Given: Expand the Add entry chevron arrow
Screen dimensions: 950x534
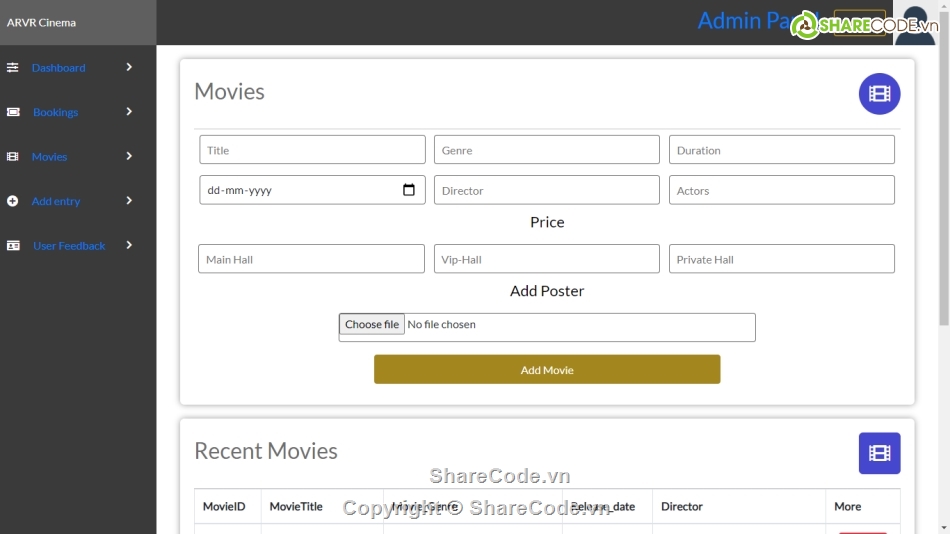Looking at the screenshot, I should pos(129,201).
